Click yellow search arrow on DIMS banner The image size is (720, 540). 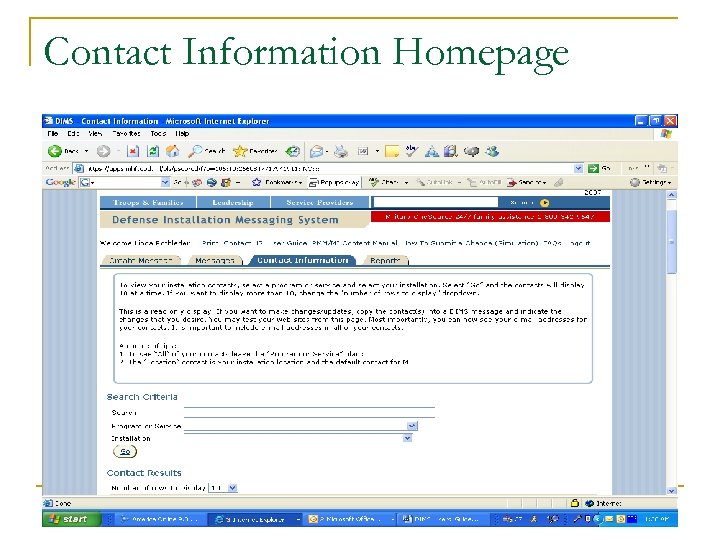(545, 203)
